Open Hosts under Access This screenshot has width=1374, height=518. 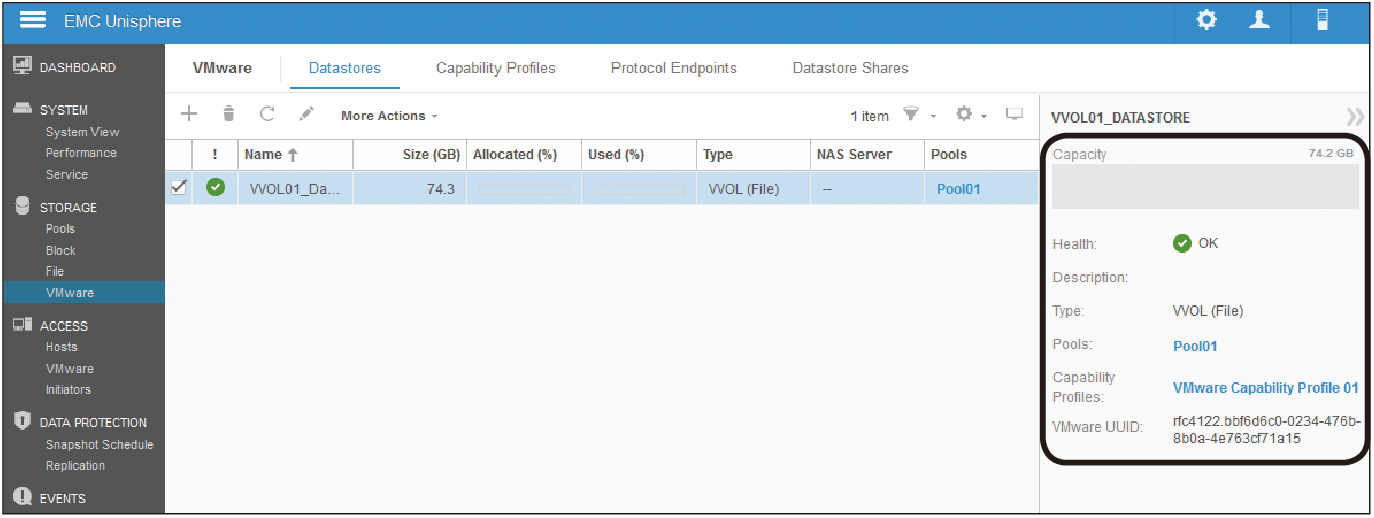61,347
